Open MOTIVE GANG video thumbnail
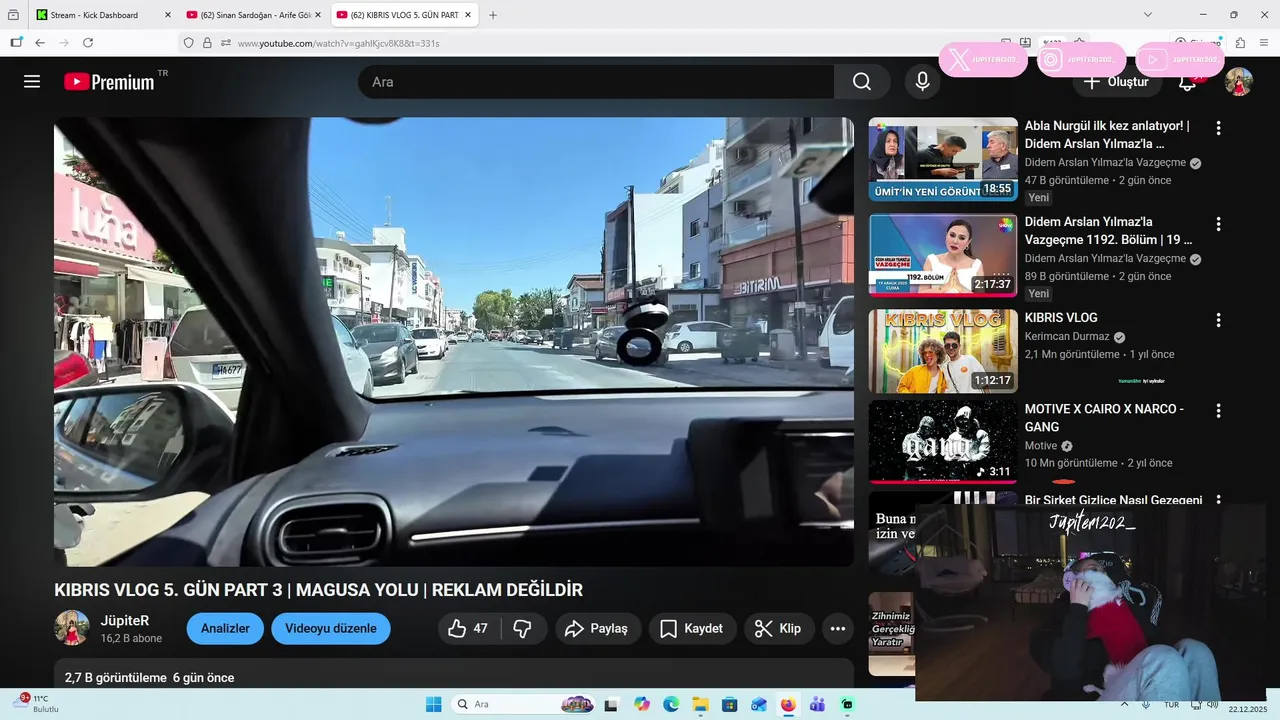The image size is (1280, 720). click(x=943, y=442)
